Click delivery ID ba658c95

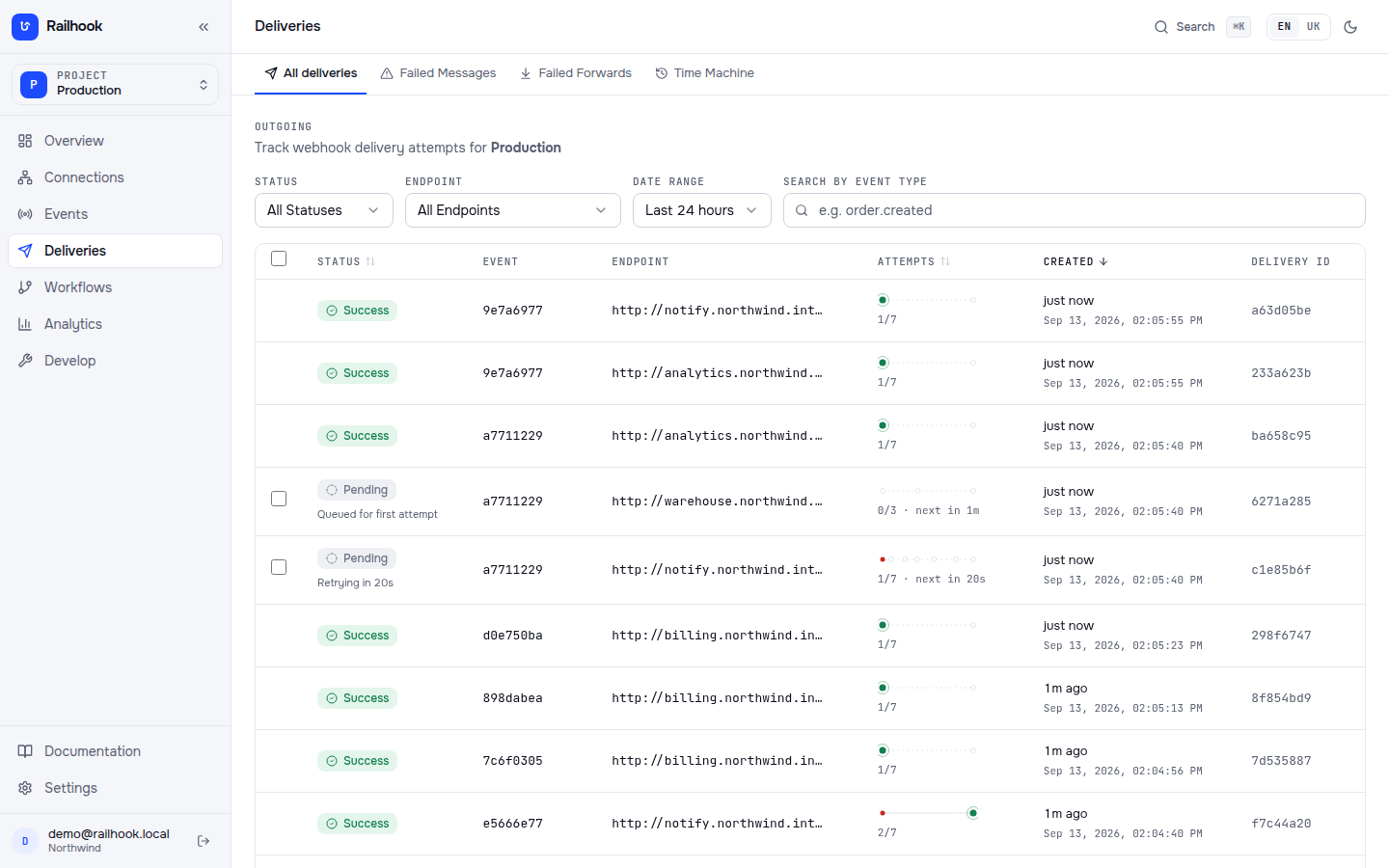point(1281,436)
